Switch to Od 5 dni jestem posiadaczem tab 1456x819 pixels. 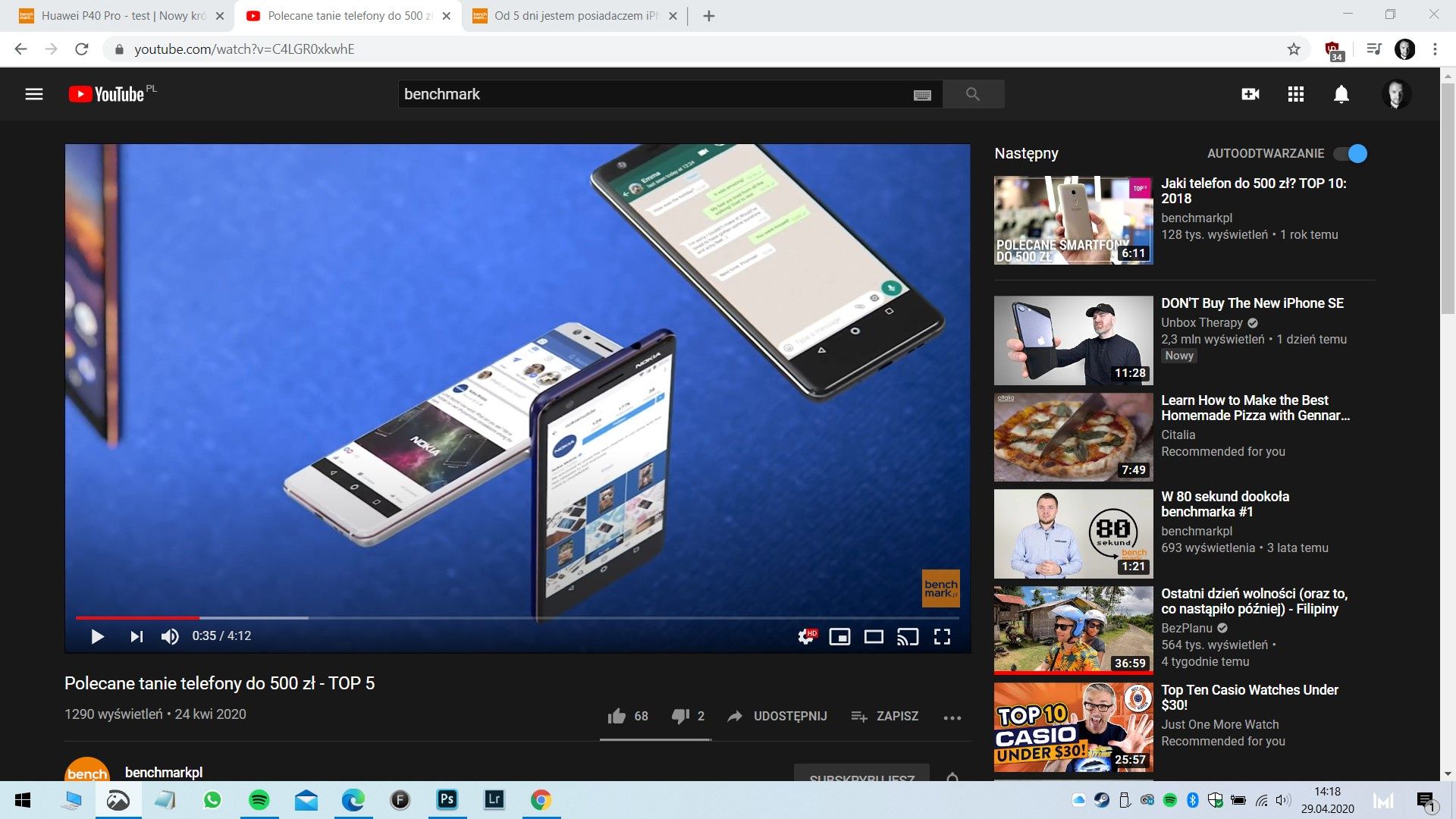pos(576,16)
